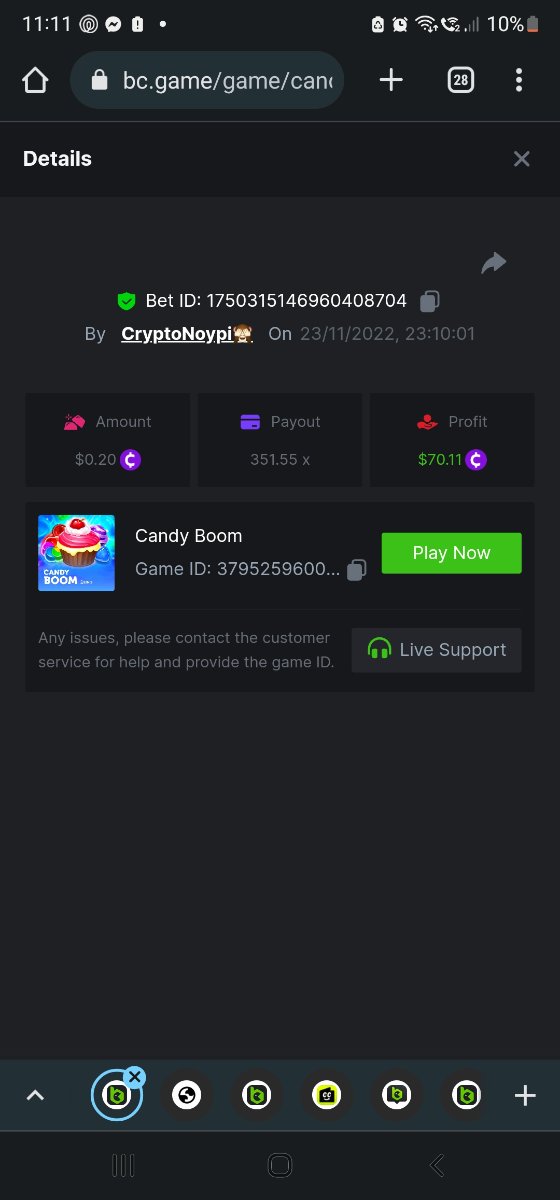Expand the bottom tab strip chevron
This screenshot has width=560, height=1200.
coord(35,1096)
